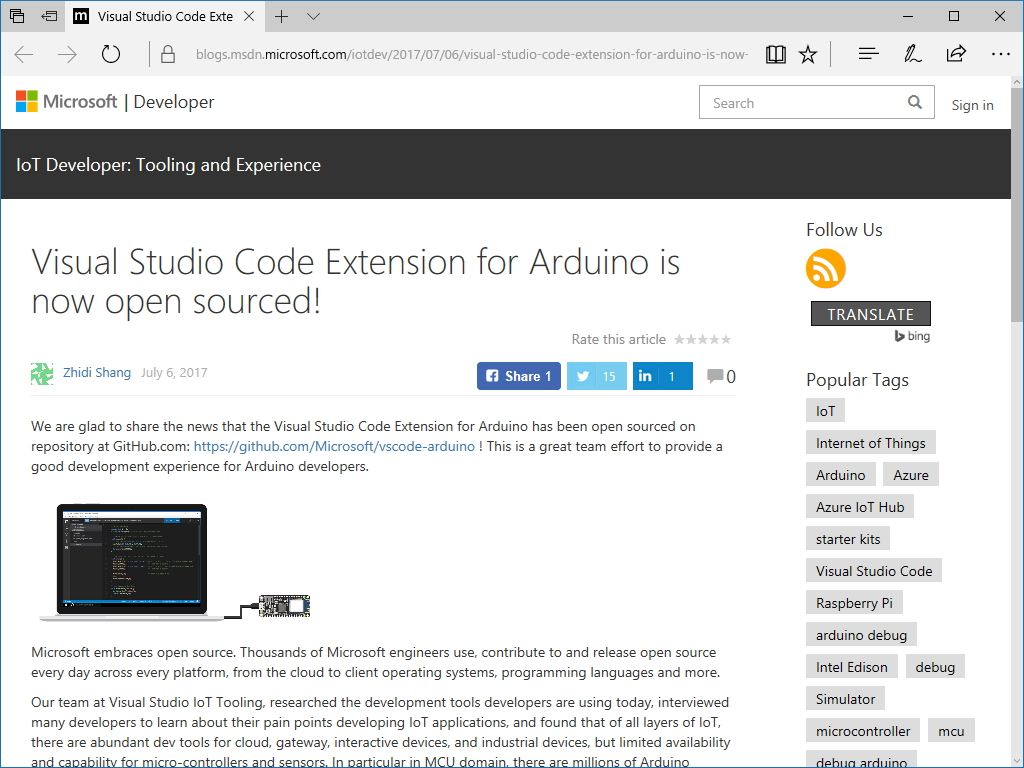Click the bing logo below Translate
Screen dimensions: 1024x768
[x=911, y=336]
